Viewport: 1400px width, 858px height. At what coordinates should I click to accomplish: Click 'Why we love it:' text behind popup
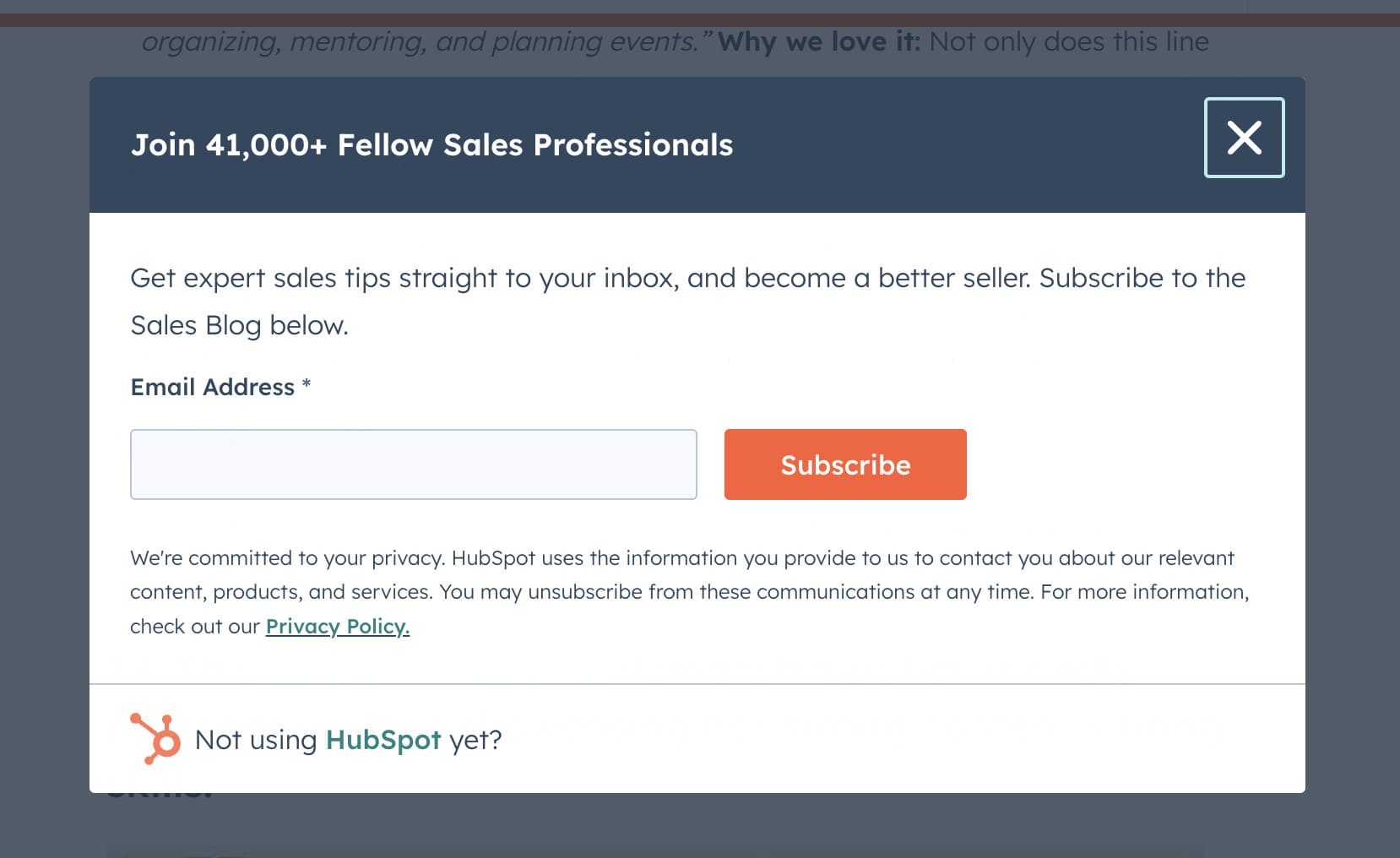coord(819,41)
